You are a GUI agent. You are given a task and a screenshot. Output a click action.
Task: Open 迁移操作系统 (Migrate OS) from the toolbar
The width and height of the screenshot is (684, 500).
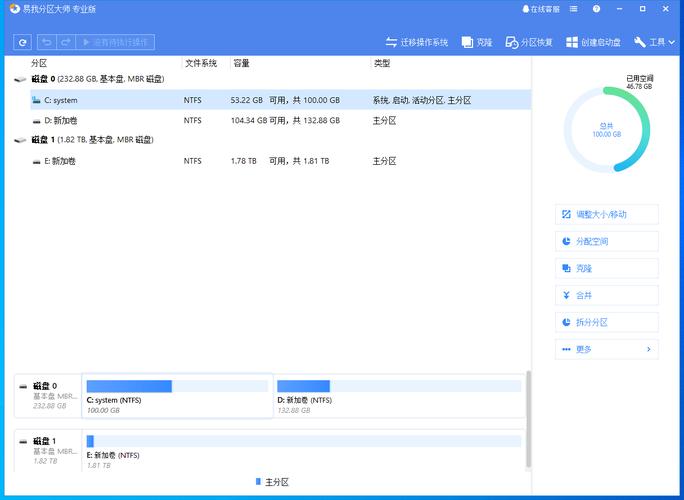tap(417, 42)
